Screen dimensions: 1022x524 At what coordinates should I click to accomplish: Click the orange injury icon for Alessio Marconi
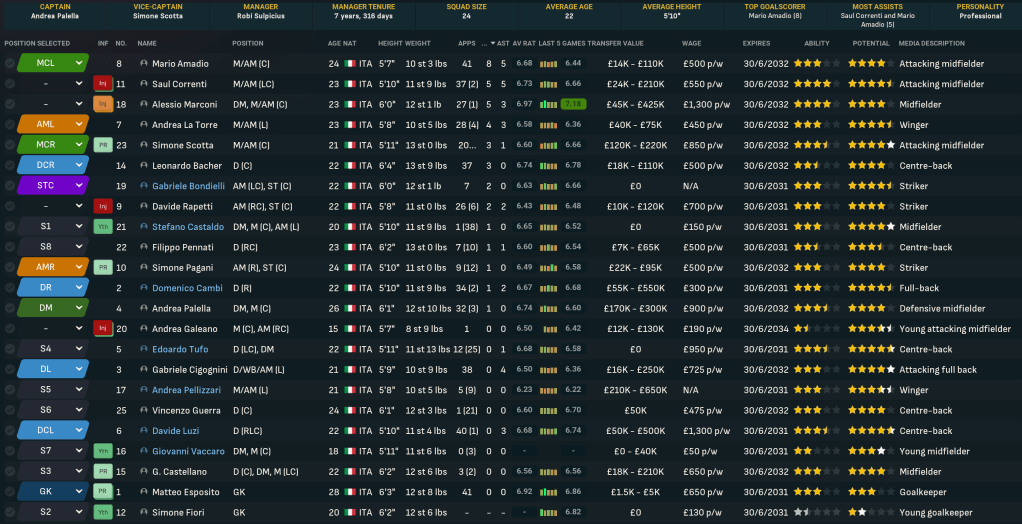(x=102, y=104)
